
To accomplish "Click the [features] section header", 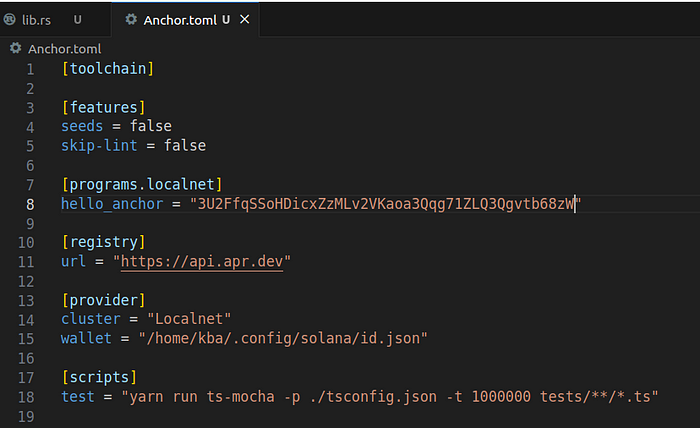I will (103, 107).
